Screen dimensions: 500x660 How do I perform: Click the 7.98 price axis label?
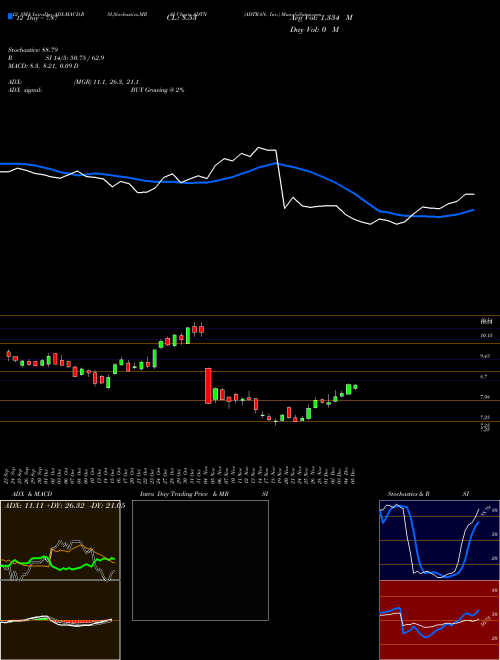point(485,397)
